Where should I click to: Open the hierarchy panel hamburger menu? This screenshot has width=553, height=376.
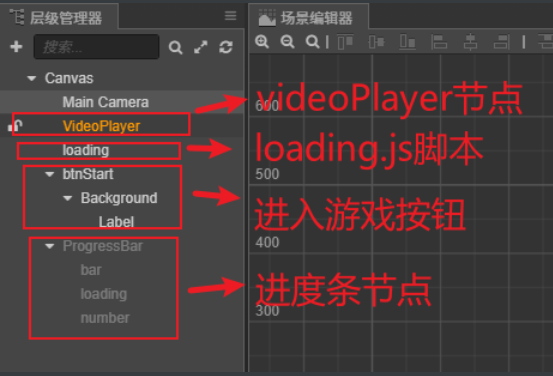click(x=231, y=16)
